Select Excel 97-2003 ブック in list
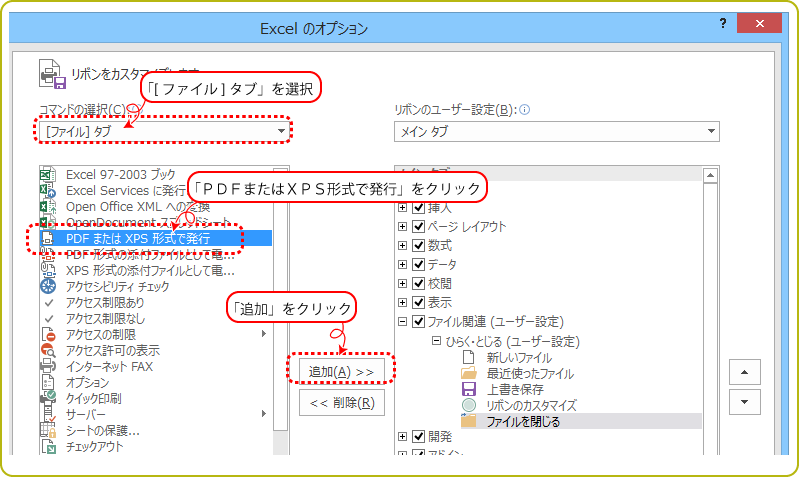 pos(120,175)
